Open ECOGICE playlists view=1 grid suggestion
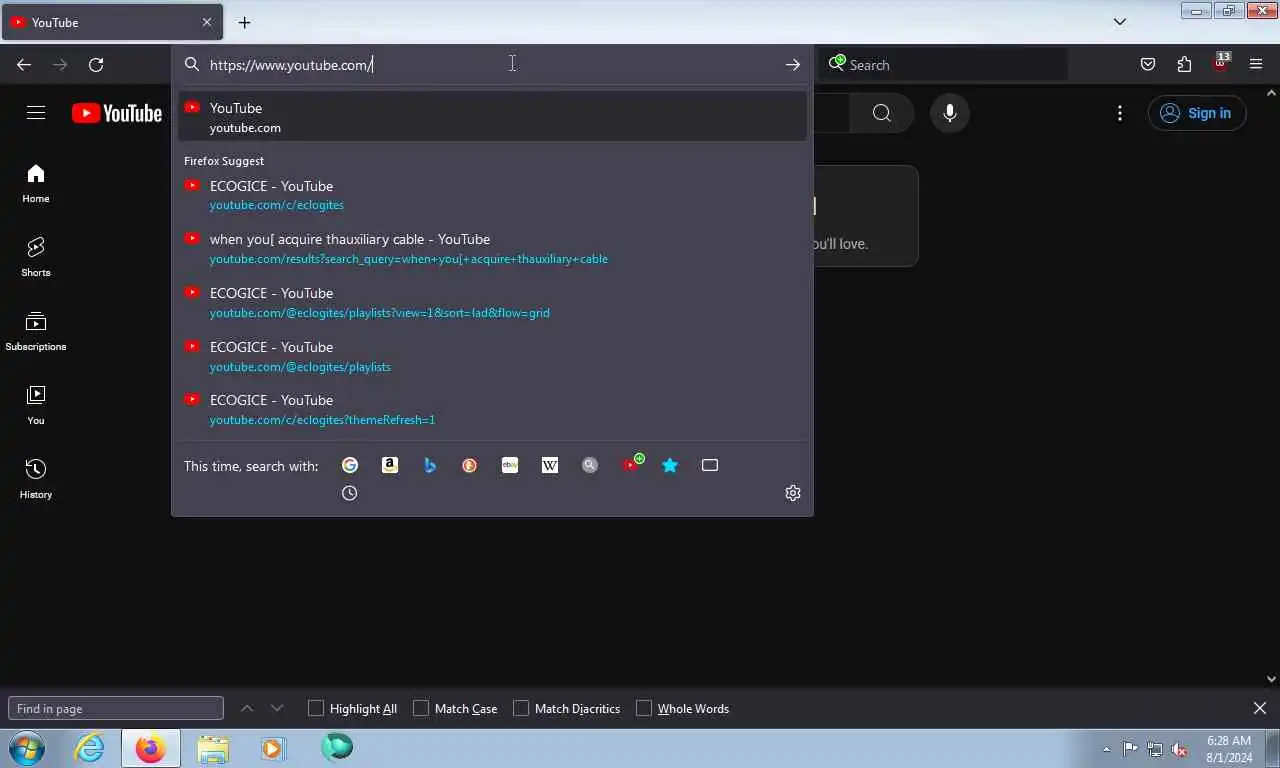Screen dimensions: 1280x768 tap(492, 302)
